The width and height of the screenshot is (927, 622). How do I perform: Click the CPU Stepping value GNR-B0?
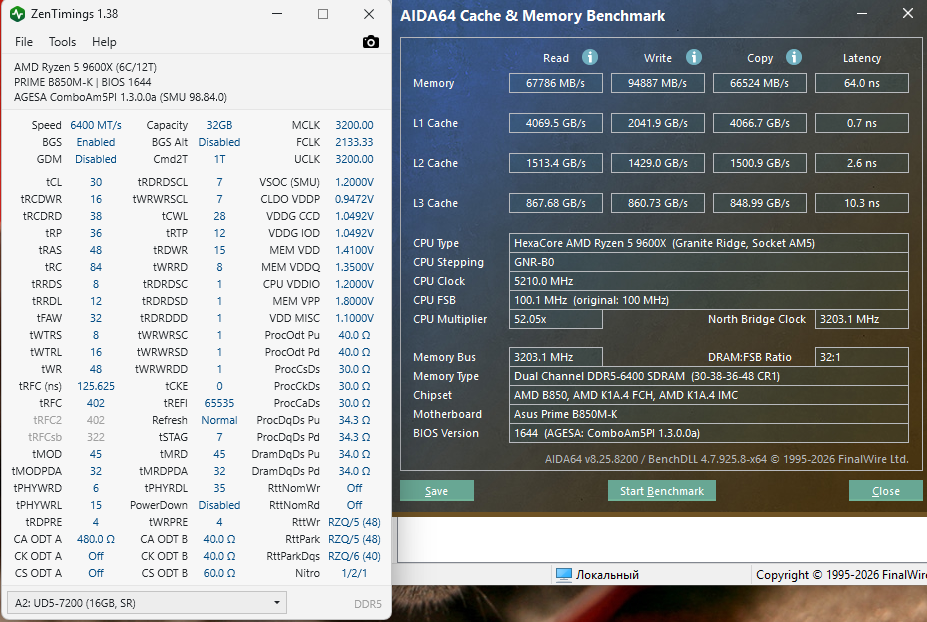[708, 262]
